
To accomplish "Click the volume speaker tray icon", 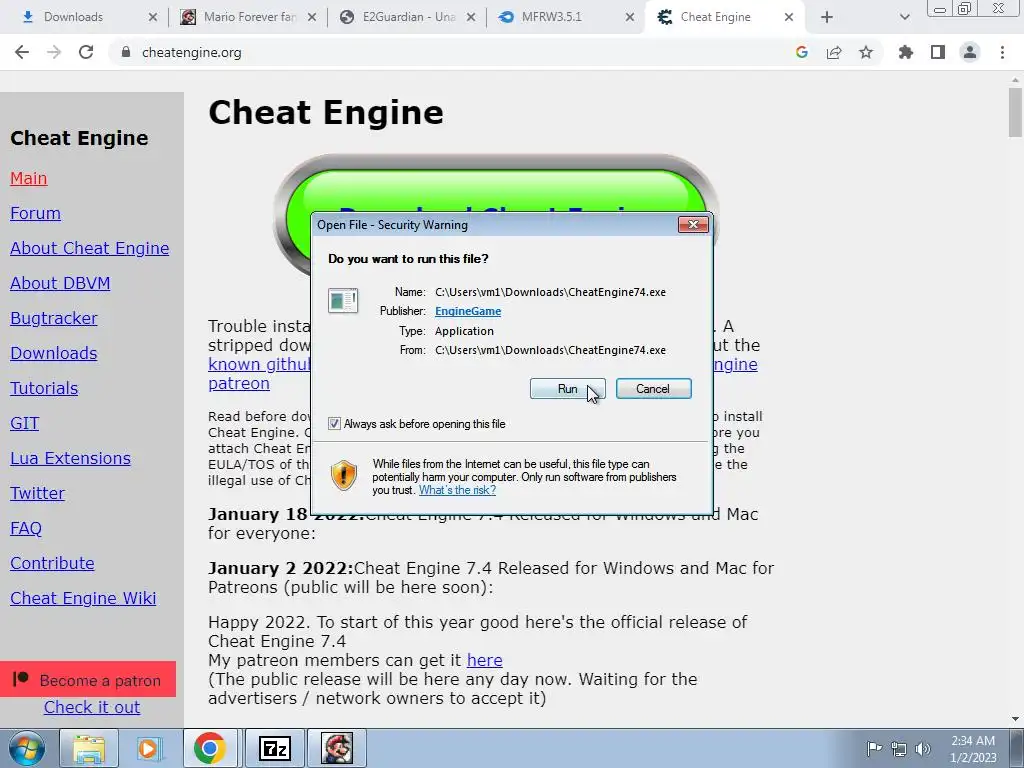I will tap(923, 749).
